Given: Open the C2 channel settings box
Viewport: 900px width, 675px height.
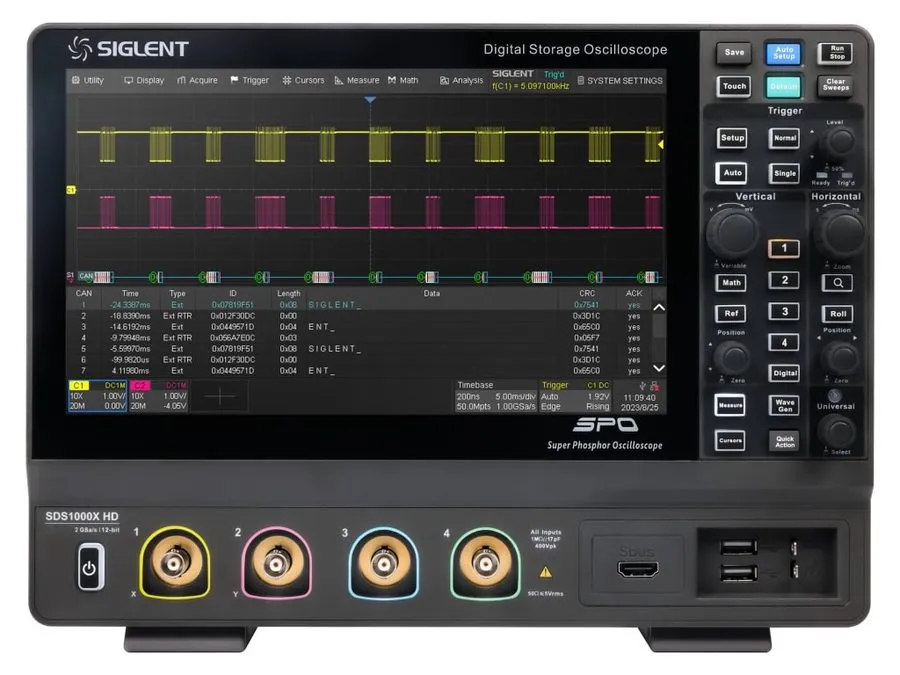Looking at the screenshot, I should [x=158, y=395].
